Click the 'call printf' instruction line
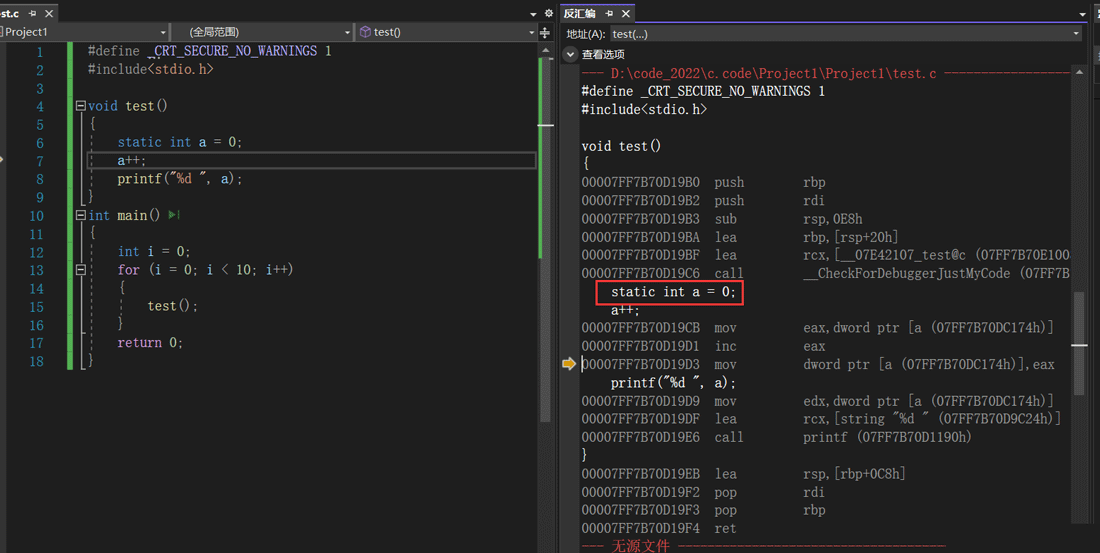Screen dimensions: 1100x553 coord(777,437)
